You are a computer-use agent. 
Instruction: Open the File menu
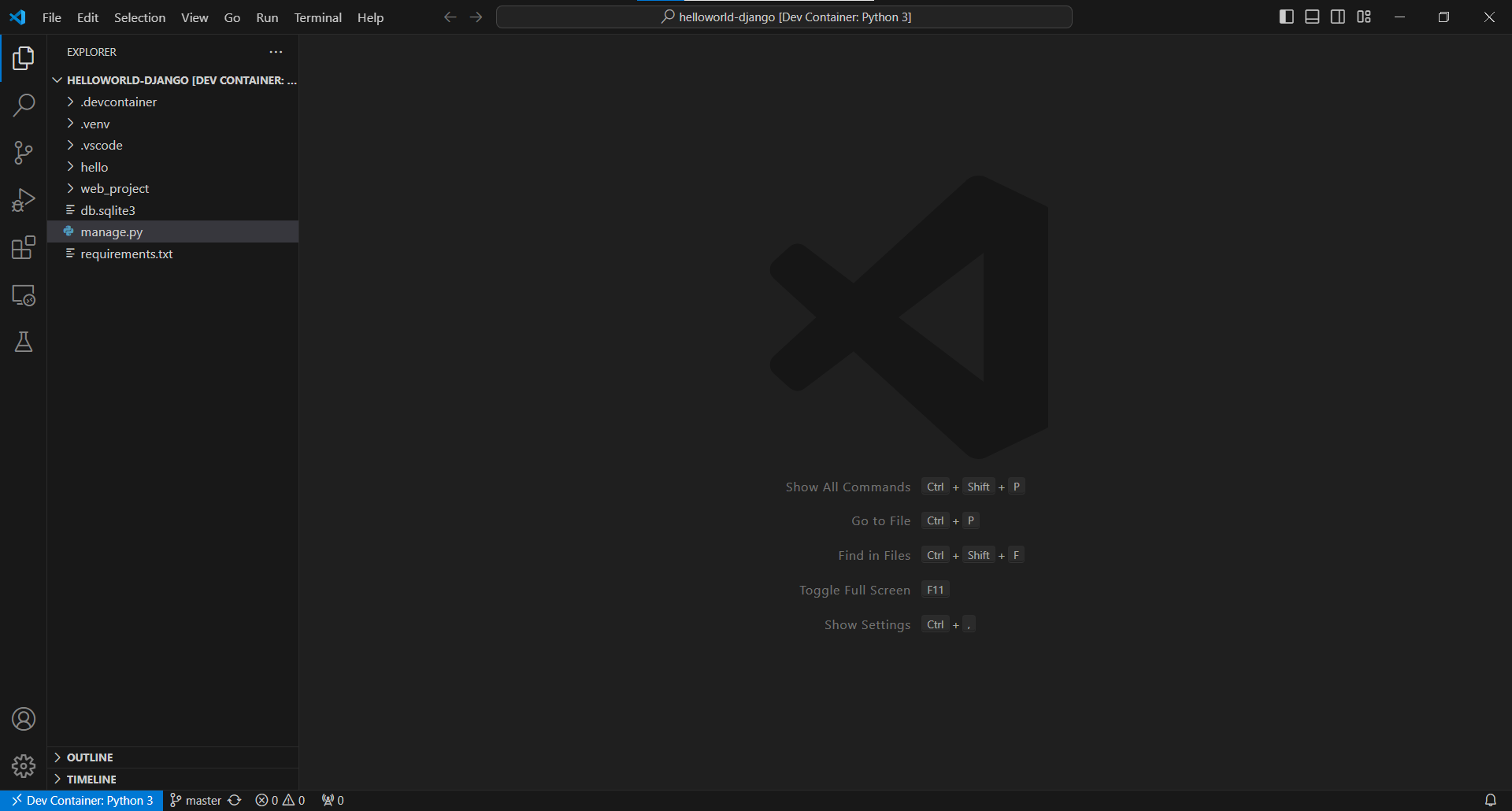[x=52, y=17]
